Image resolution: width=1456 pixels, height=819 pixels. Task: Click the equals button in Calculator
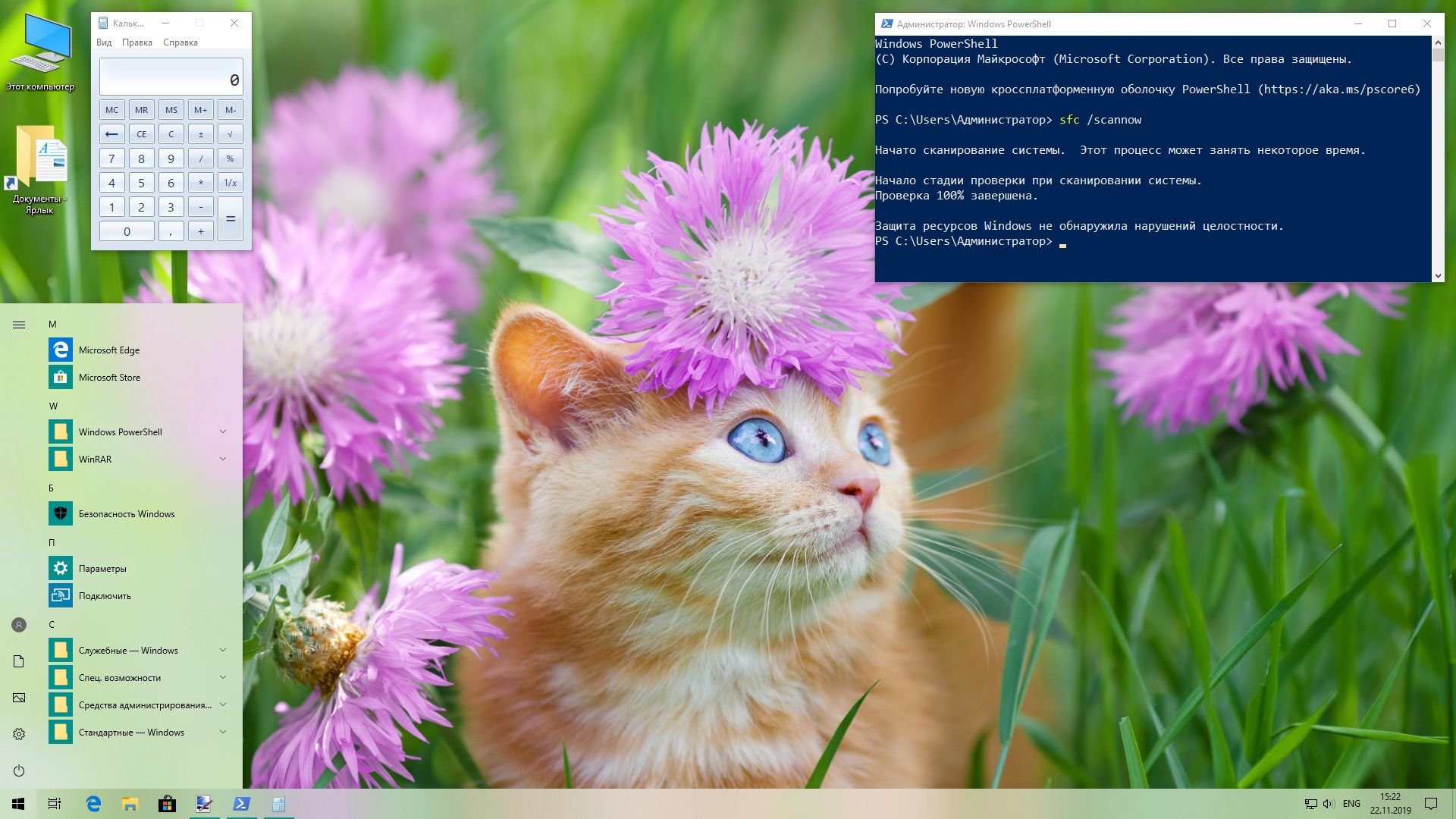[x=230, y=219]
